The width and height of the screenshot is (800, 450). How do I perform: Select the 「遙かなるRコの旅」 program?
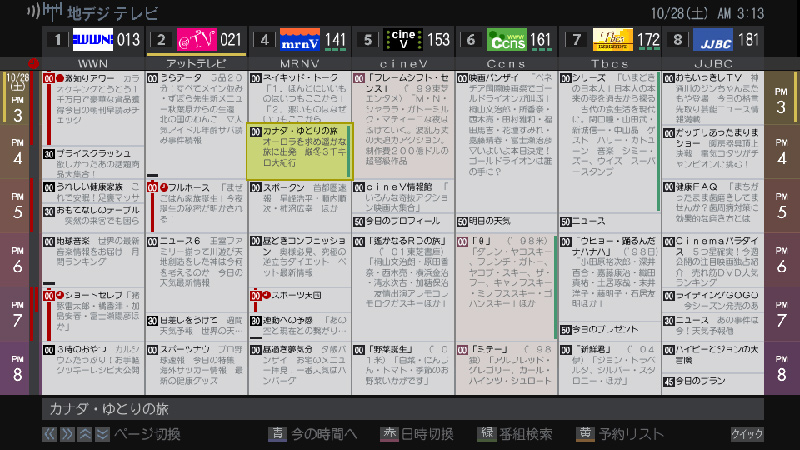[x=403, y=287]
